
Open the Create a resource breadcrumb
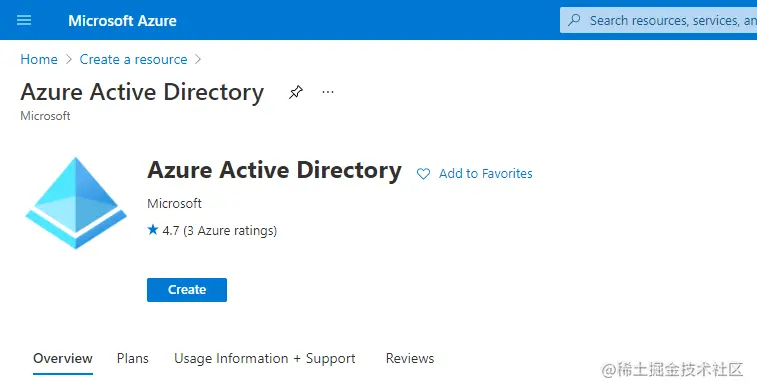pos(133,59)
